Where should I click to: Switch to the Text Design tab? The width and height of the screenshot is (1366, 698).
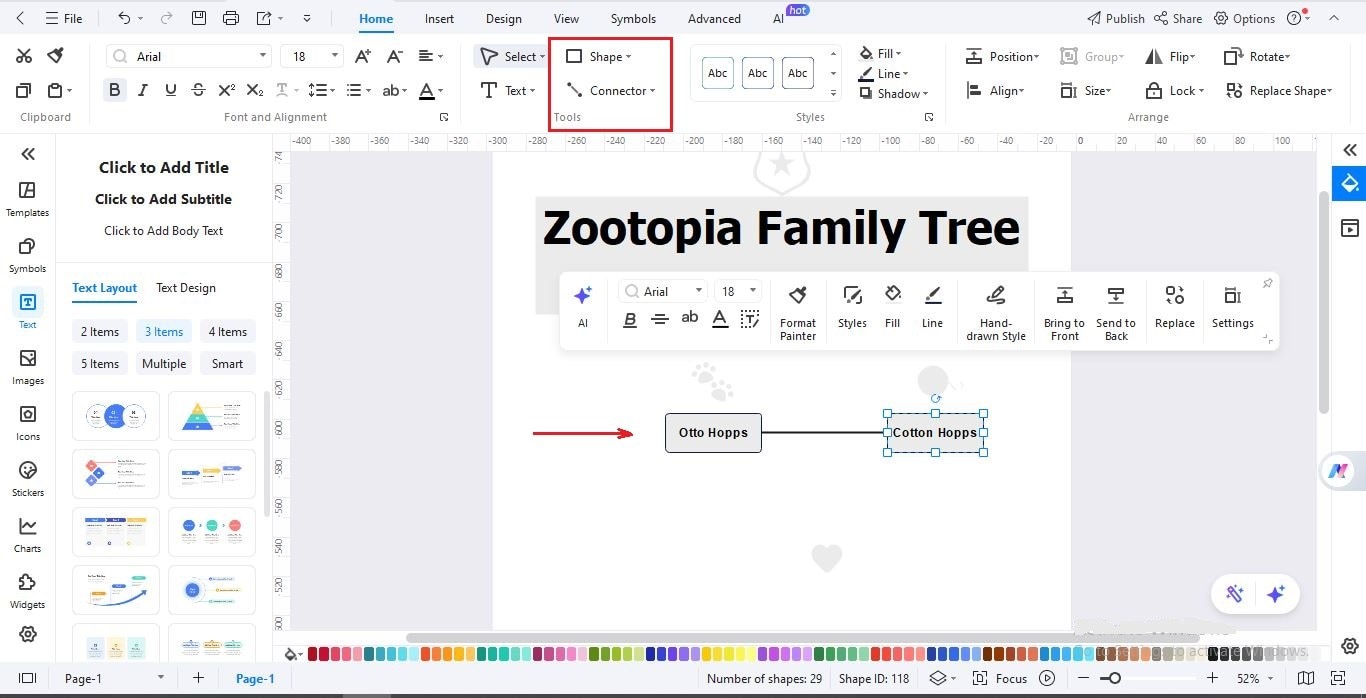186,288
